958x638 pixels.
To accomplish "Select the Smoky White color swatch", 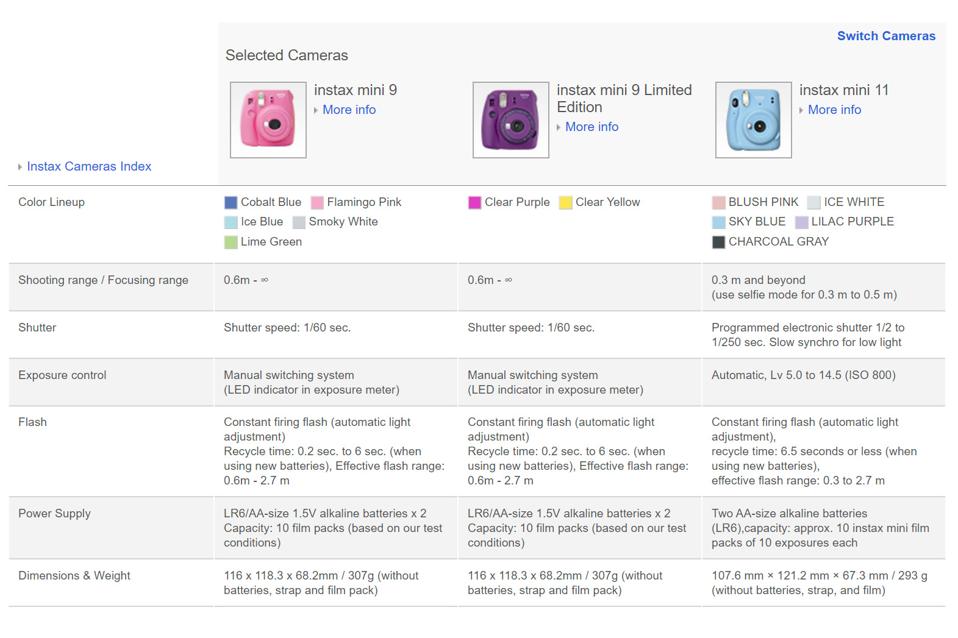I will coord(299,222).
